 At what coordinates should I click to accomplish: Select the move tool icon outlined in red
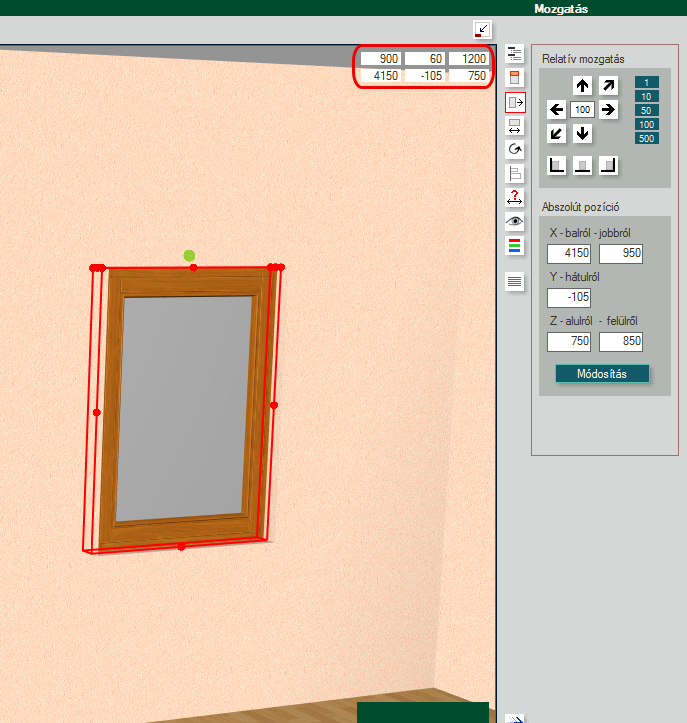coord(515,102)
